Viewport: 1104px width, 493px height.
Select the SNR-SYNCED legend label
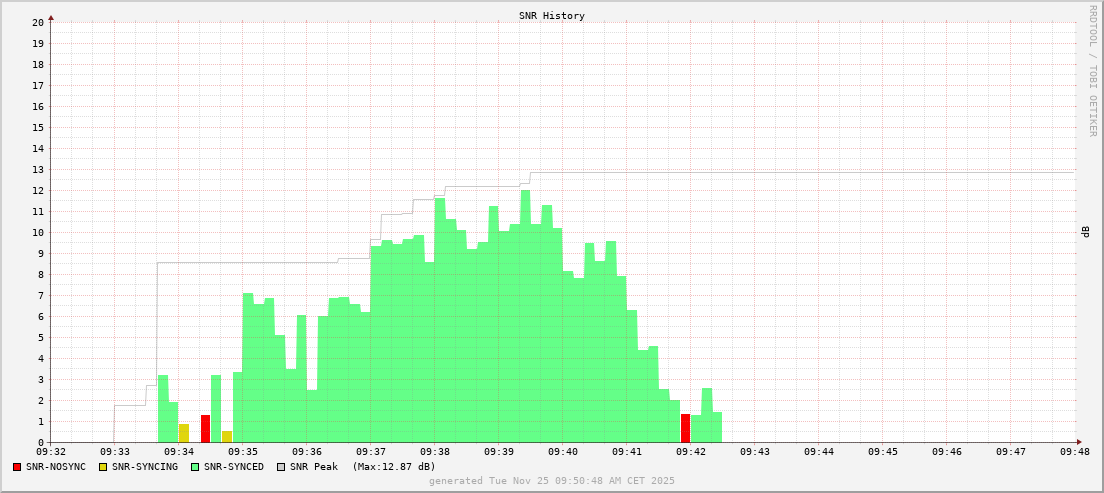tap(234, 467)
